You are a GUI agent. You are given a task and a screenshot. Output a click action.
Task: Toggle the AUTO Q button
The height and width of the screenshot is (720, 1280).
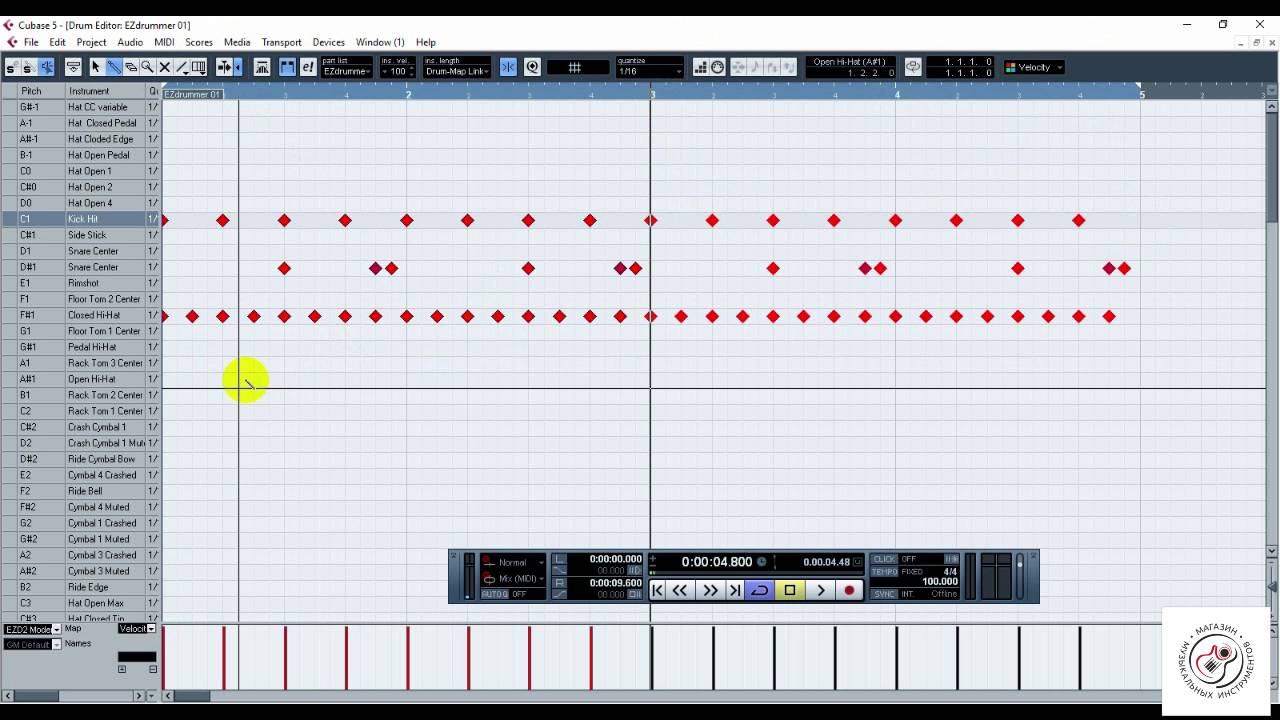[x=495, y=594]
